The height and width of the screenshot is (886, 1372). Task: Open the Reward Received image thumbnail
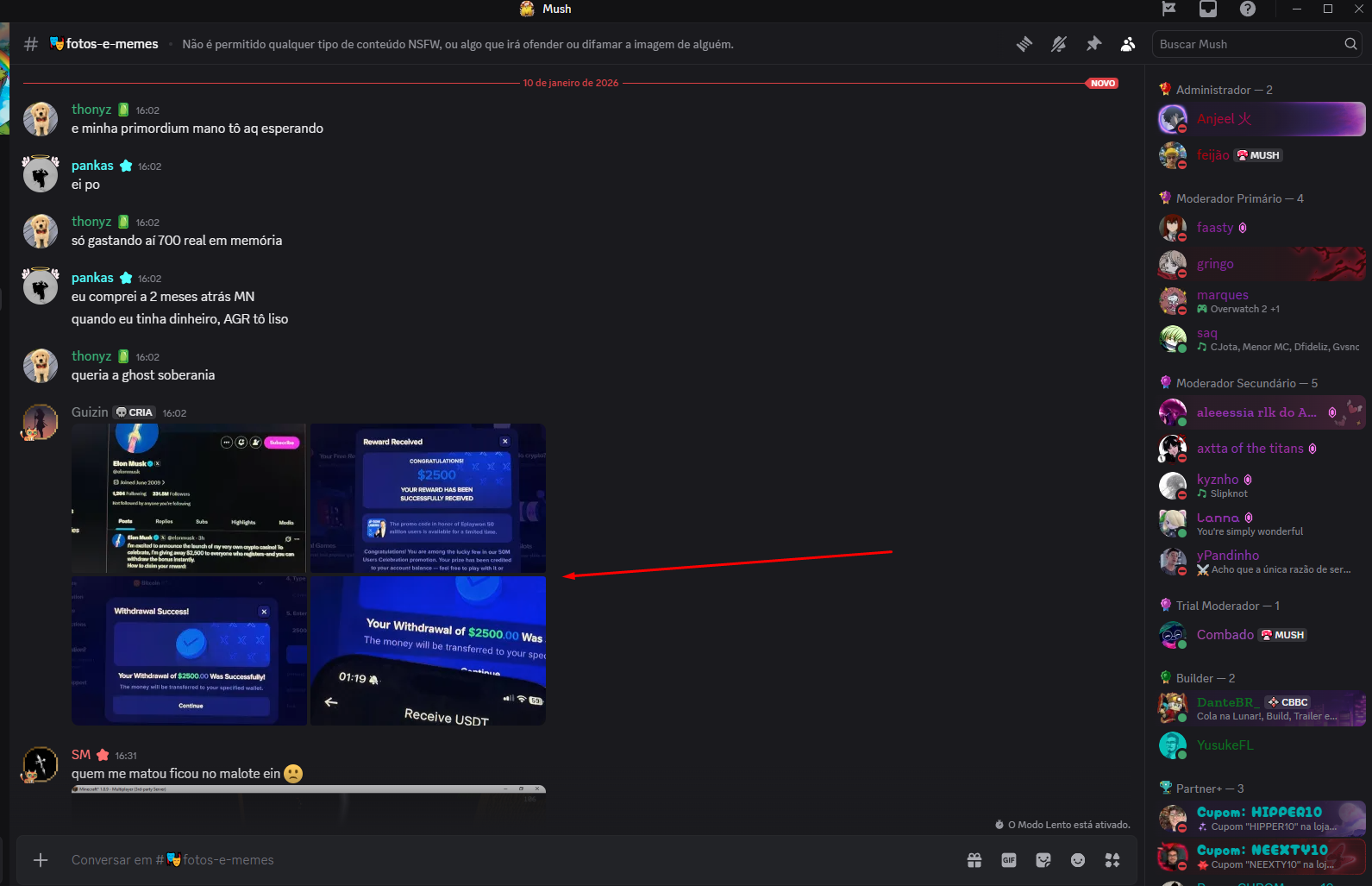point(428,499)
